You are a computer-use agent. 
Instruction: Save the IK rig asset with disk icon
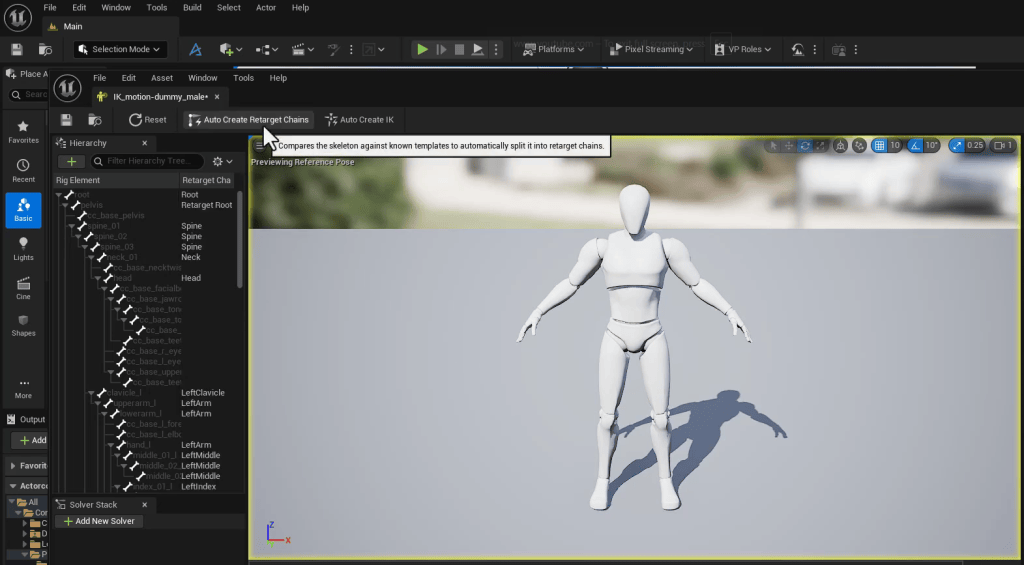click(x=66, y=120)
